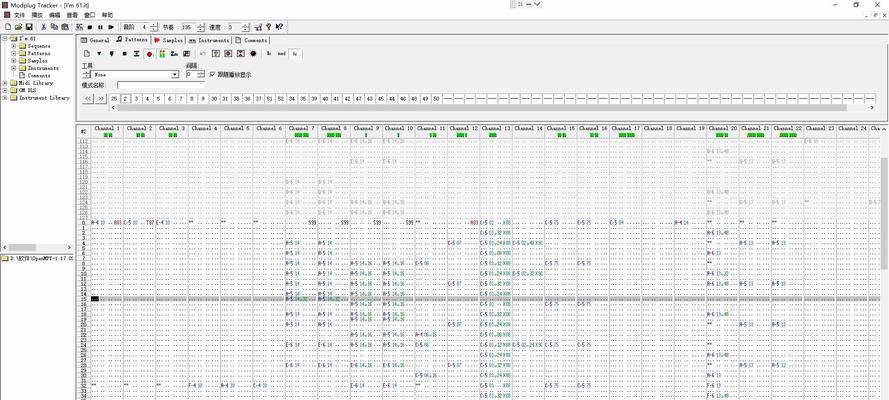Select Comments item in the tree

[x=39, y=75]
